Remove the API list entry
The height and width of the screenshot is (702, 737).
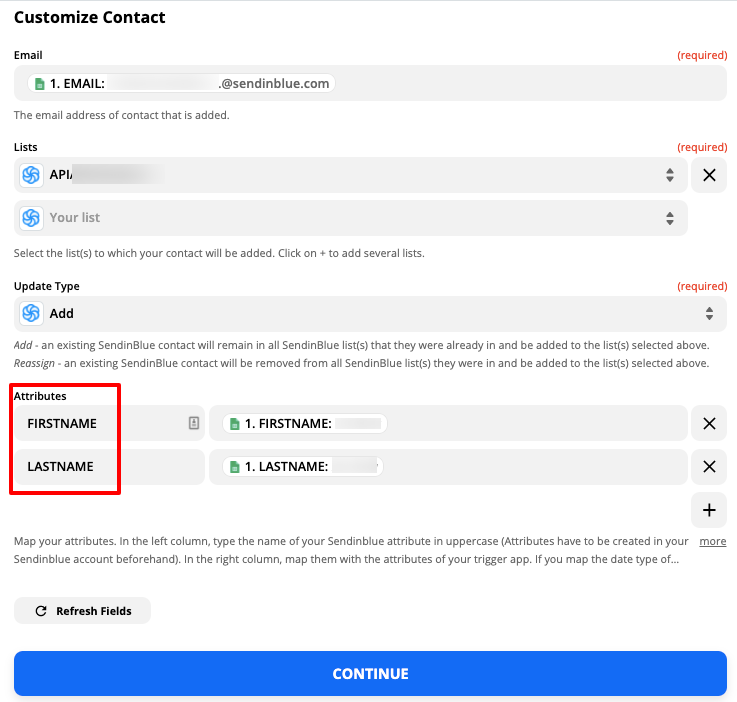coord(709,175)
